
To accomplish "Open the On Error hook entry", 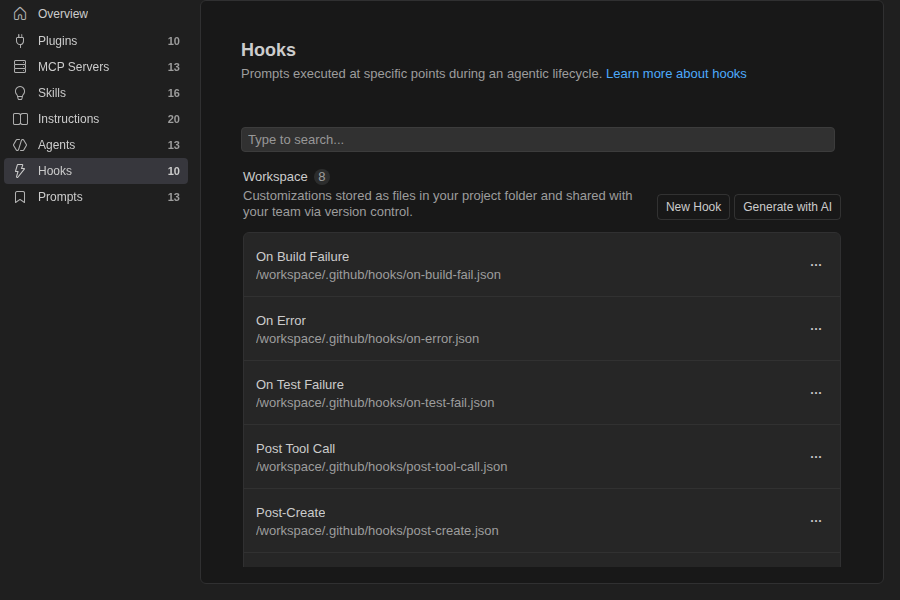I will (x=542, y=329).
